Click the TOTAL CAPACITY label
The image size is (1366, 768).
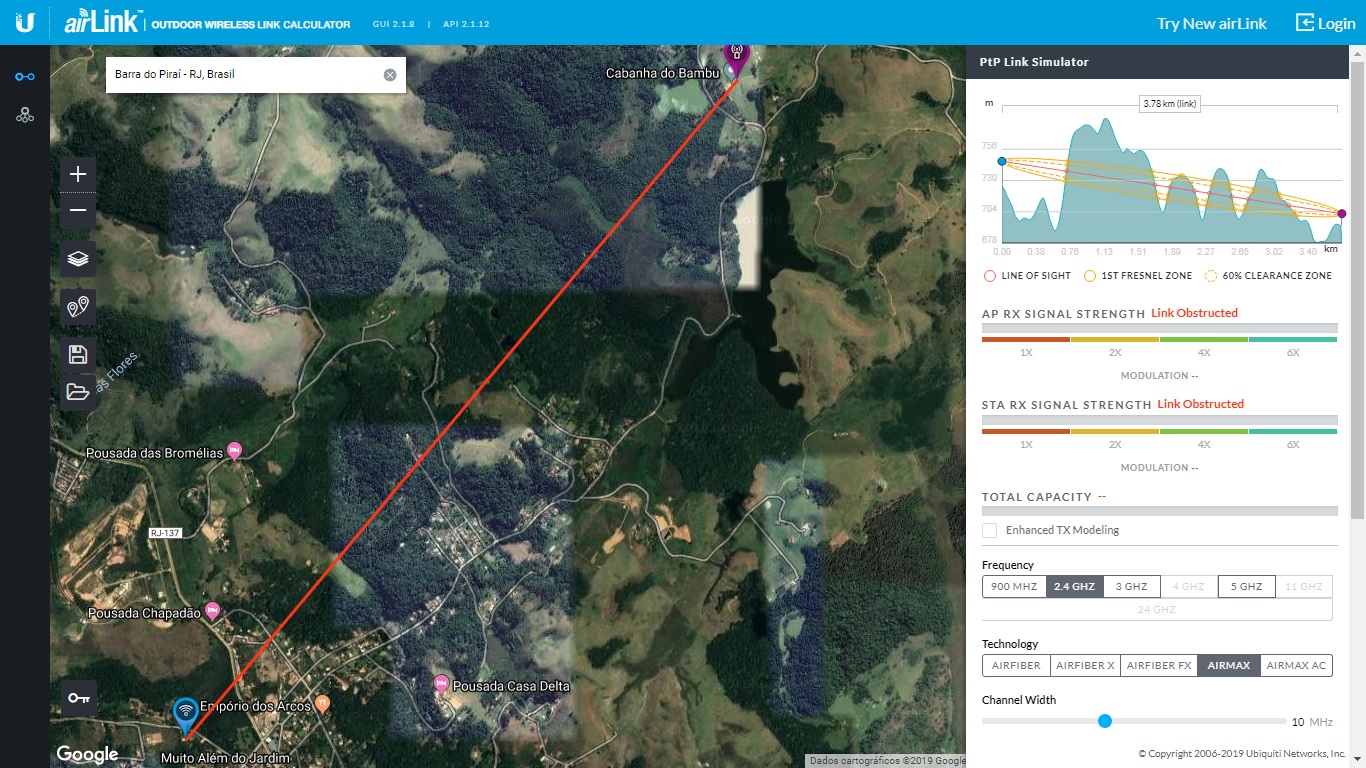[x=1036, y=497]
